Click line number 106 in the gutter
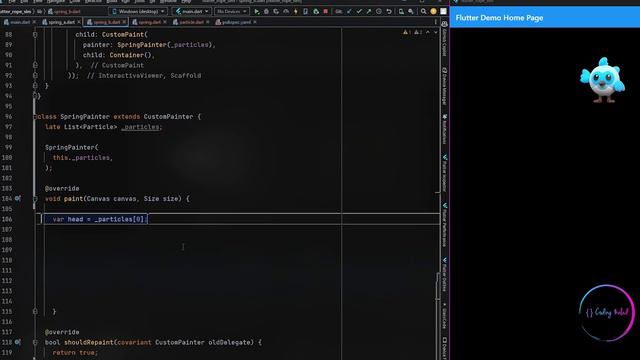Screen dimensions: 640x360 [x=7, y=219]
